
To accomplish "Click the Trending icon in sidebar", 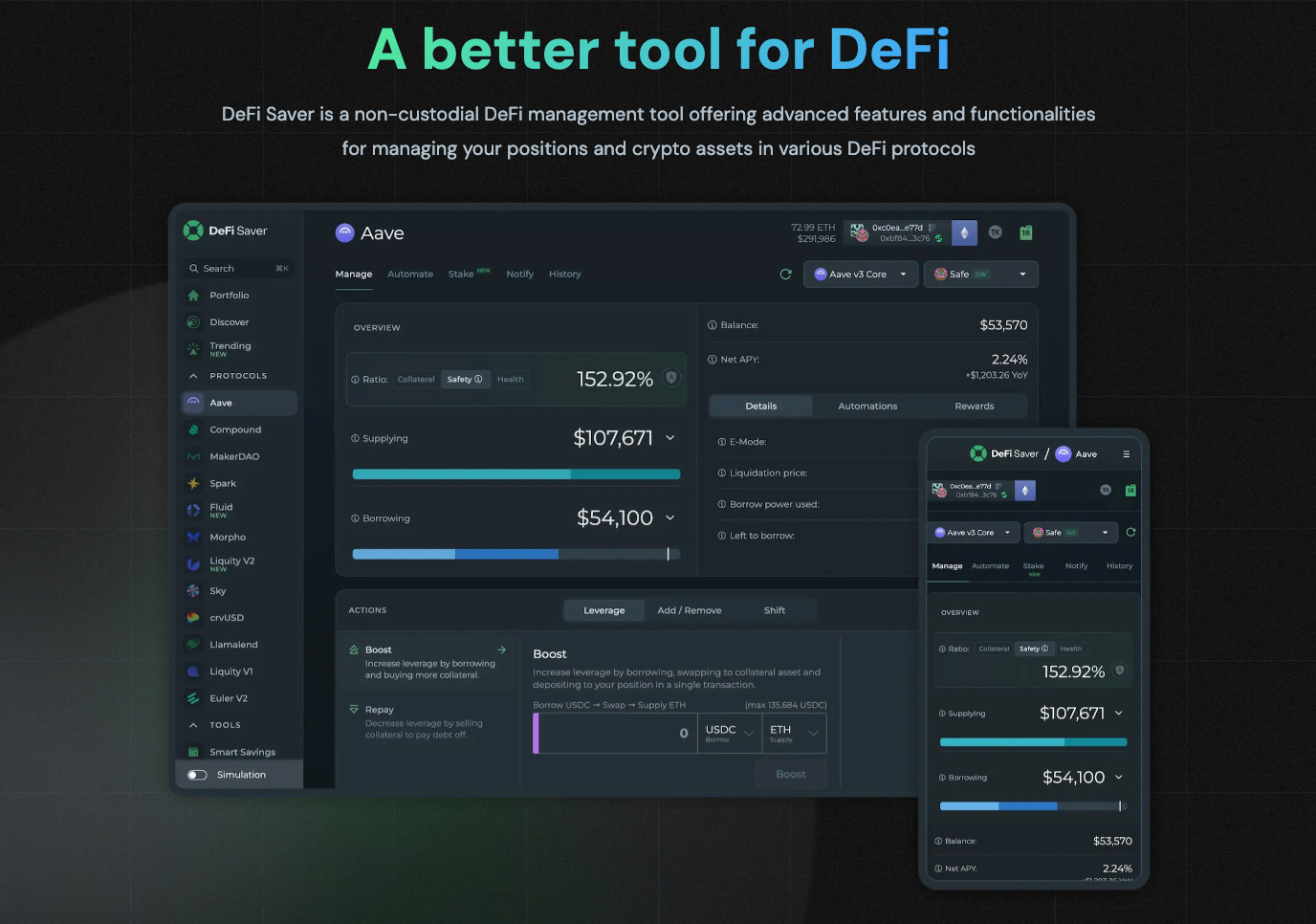I will point(194,349).
